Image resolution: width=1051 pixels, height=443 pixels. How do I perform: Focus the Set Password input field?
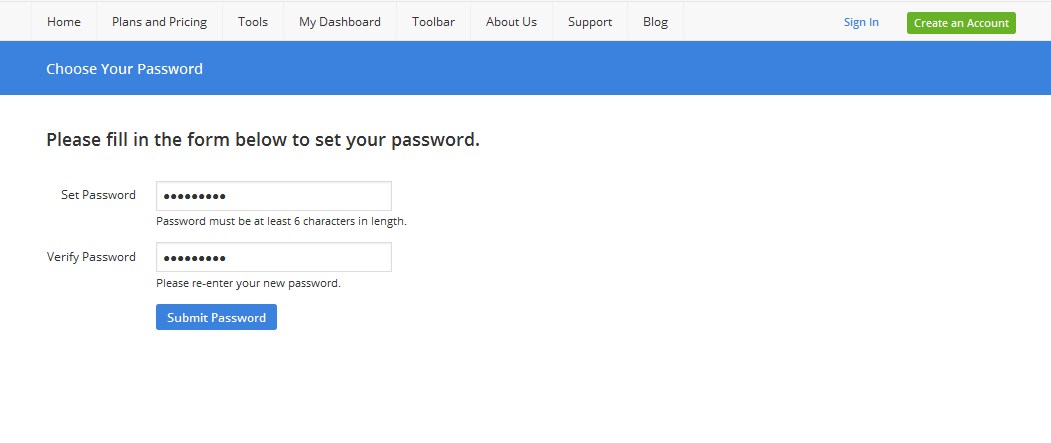click(x=273, y=196)
